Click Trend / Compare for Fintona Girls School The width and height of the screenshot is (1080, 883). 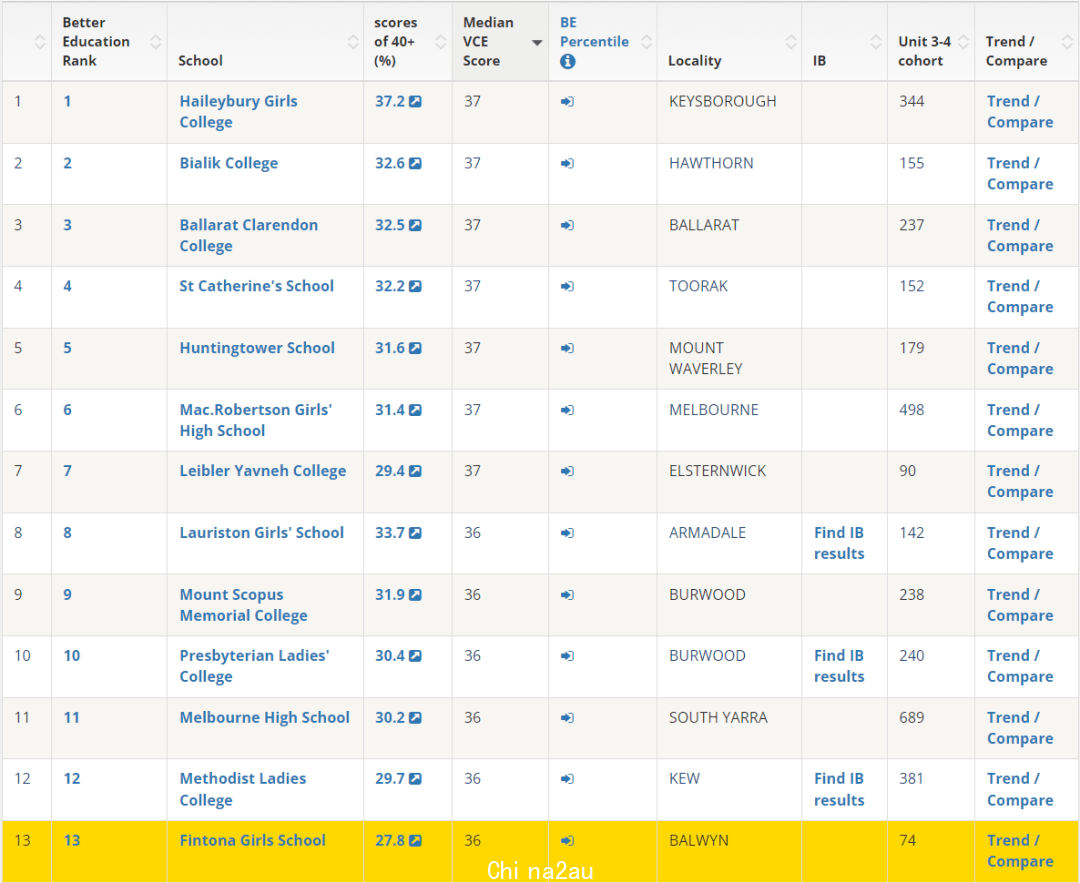[1020, 851]
